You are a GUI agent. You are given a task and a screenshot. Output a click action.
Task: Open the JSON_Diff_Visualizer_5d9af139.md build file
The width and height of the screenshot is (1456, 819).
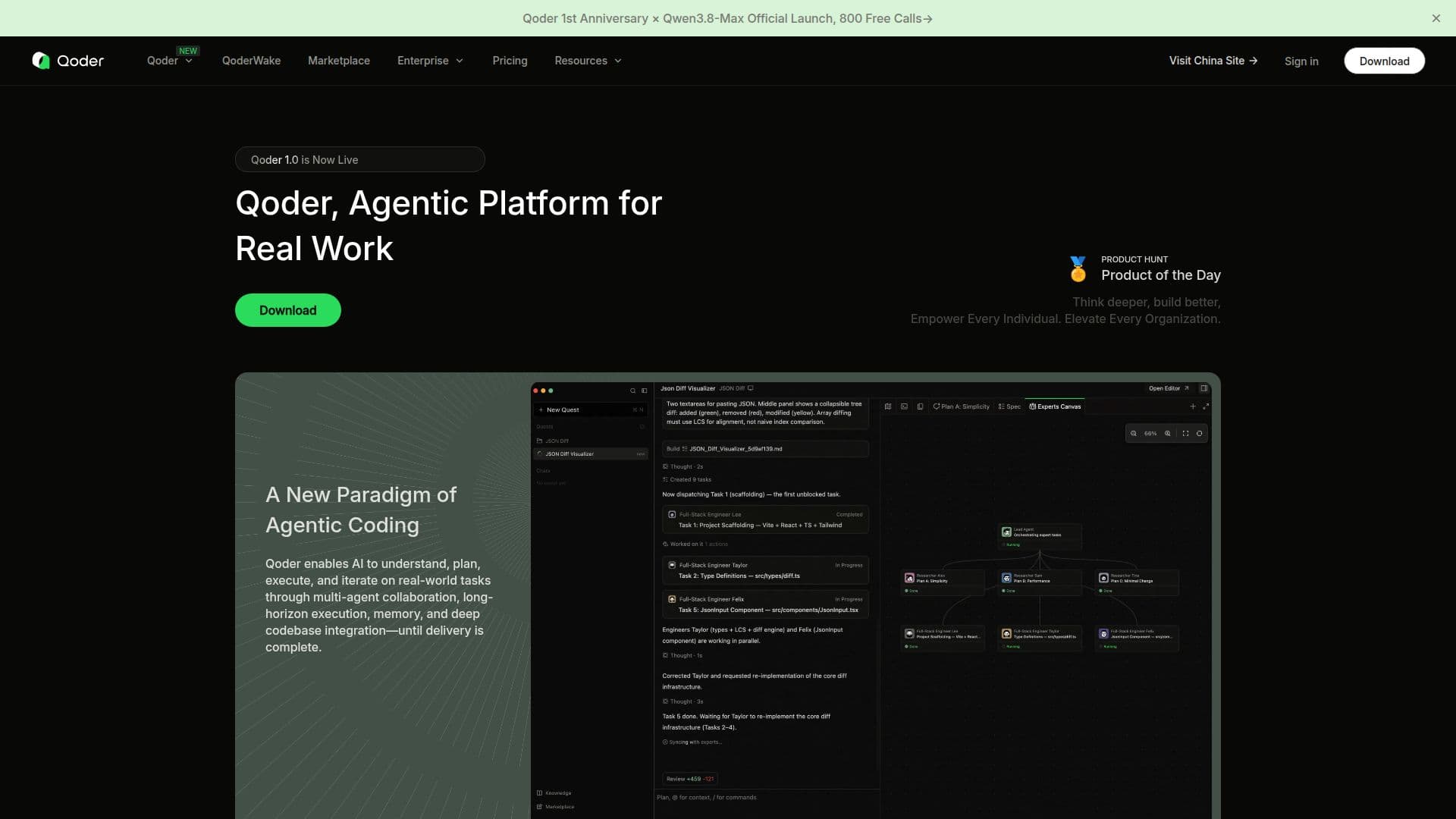765,449
